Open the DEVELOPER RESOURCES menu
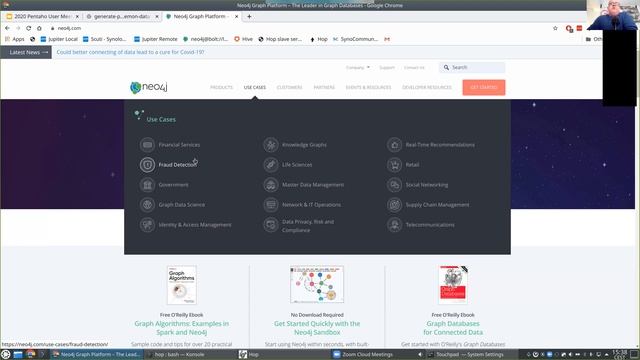The height and width of the screenshot is (360, 640). (x=427, y=87)
